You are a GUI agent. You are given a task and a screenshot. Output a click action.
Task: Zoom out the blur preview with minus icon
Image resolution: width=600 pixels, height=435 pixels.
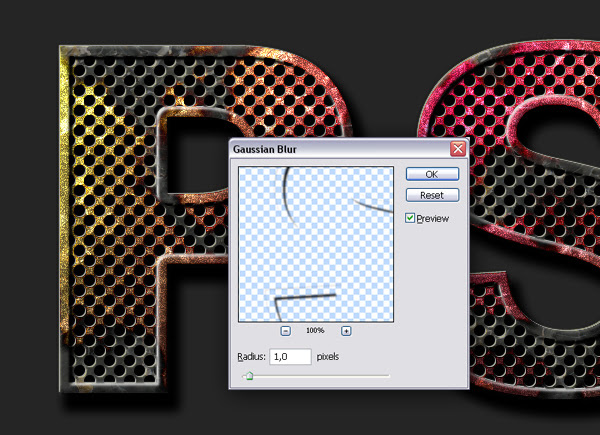pos(285,331)
